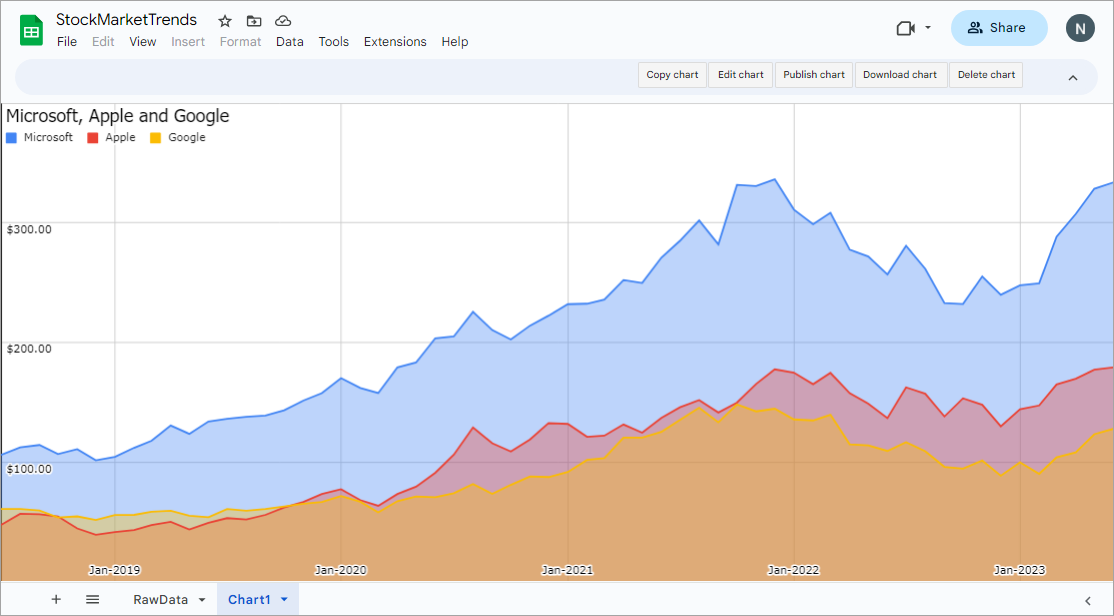
Task: Open the all sheets list icon
Action: coord(92,600)
